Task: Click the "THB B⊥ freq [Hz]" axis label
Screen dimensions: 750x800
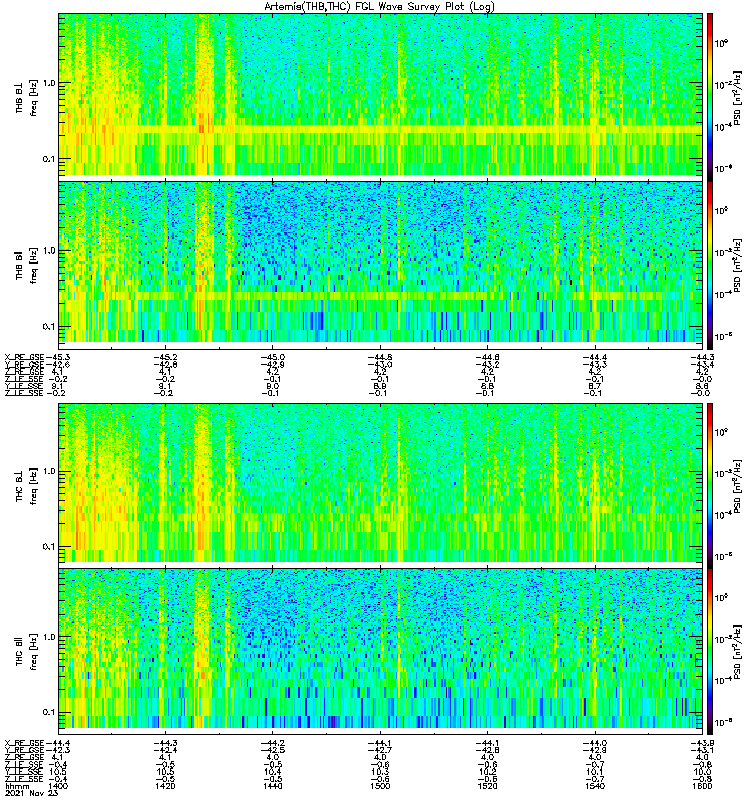Action: 27,97
